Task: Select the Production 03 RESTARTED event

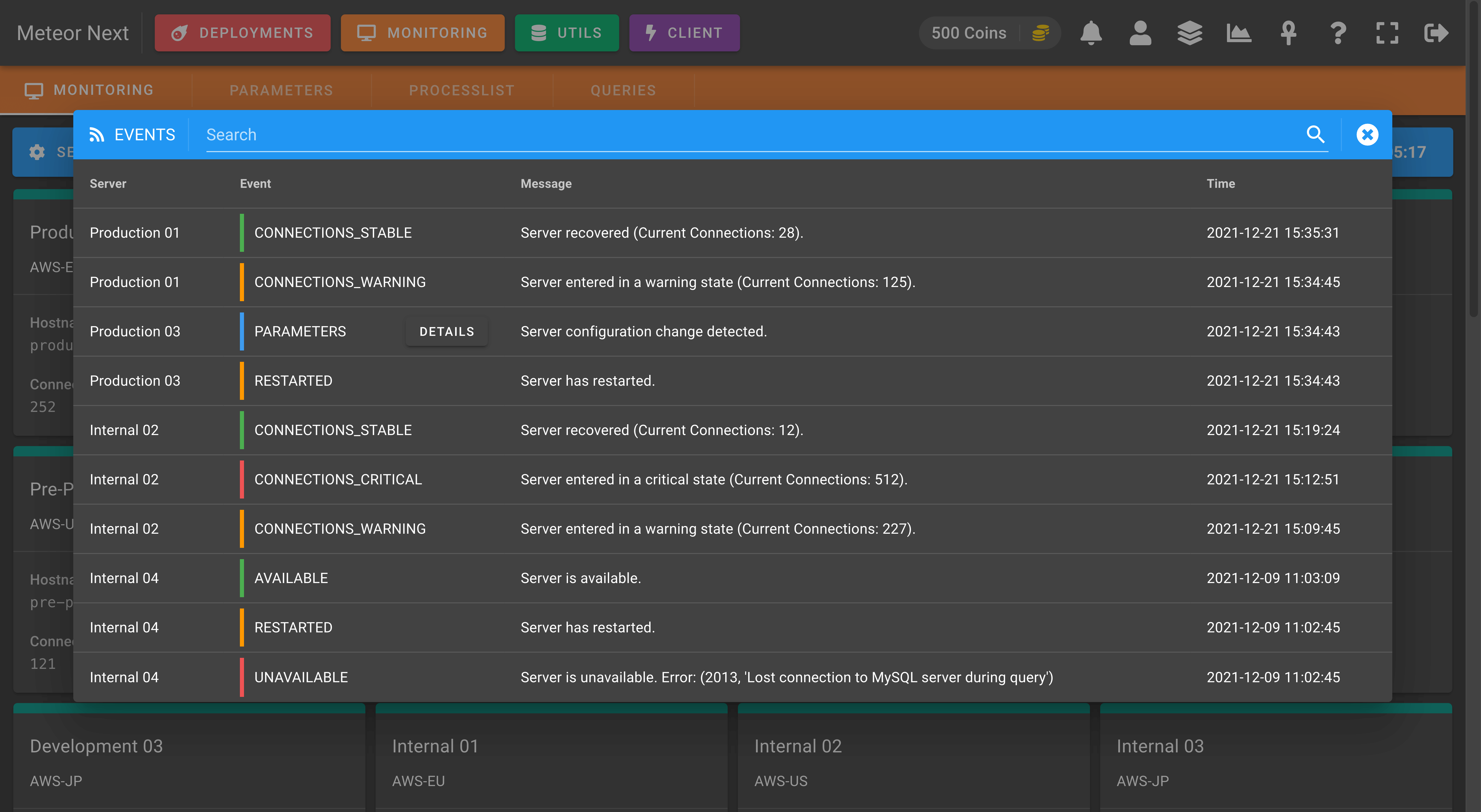Action: (733, 381)
